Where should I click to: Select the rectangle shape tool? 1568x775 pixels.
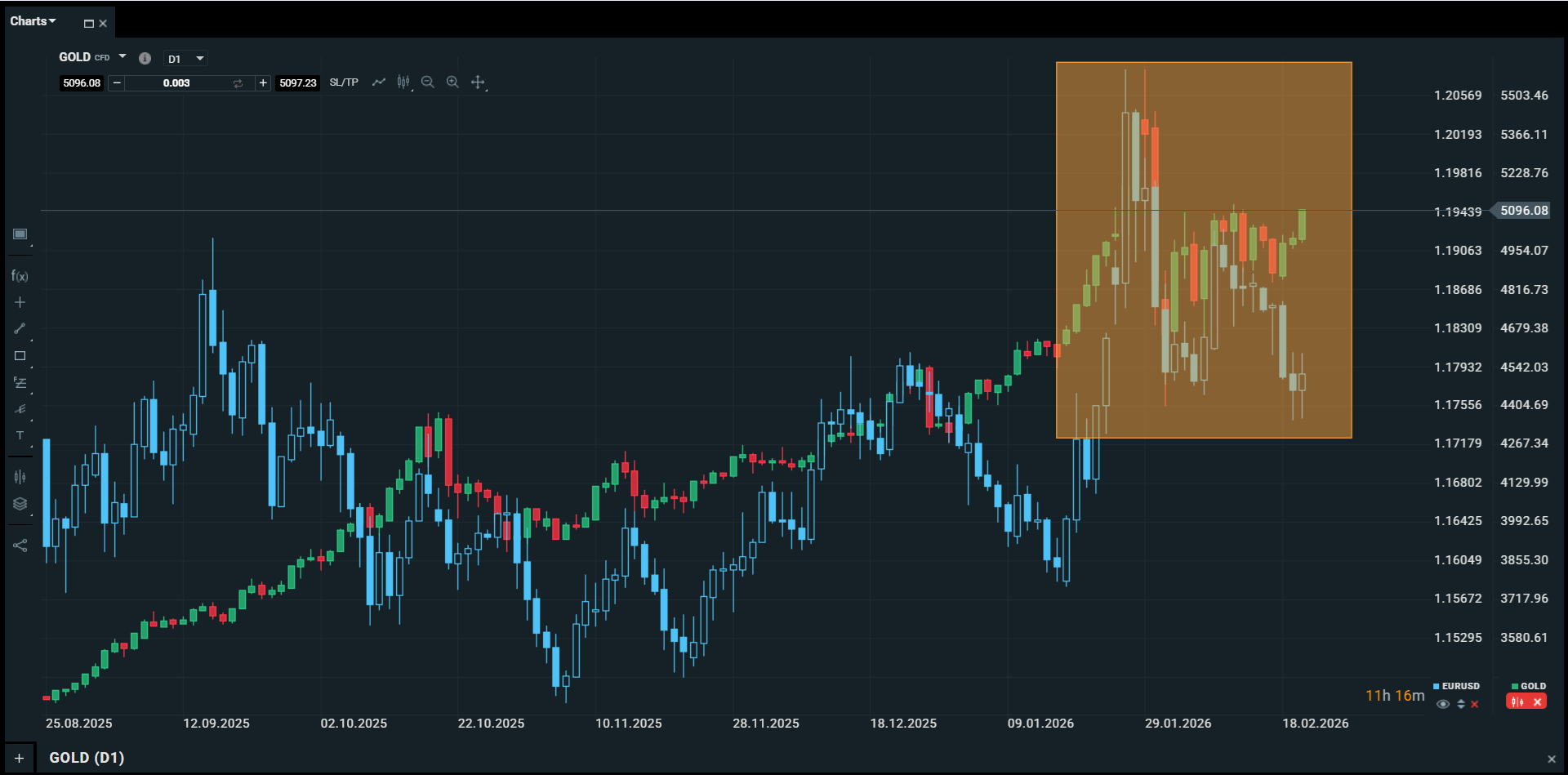coord(20,356)
